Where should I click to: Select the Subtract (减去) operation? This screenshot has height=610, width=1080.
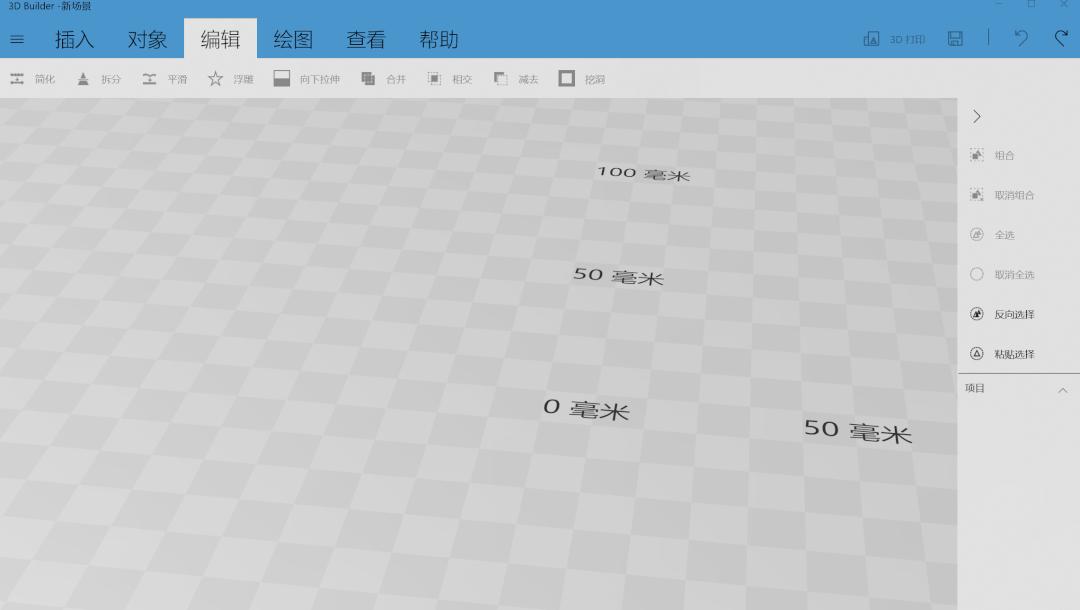click(515, 78)
